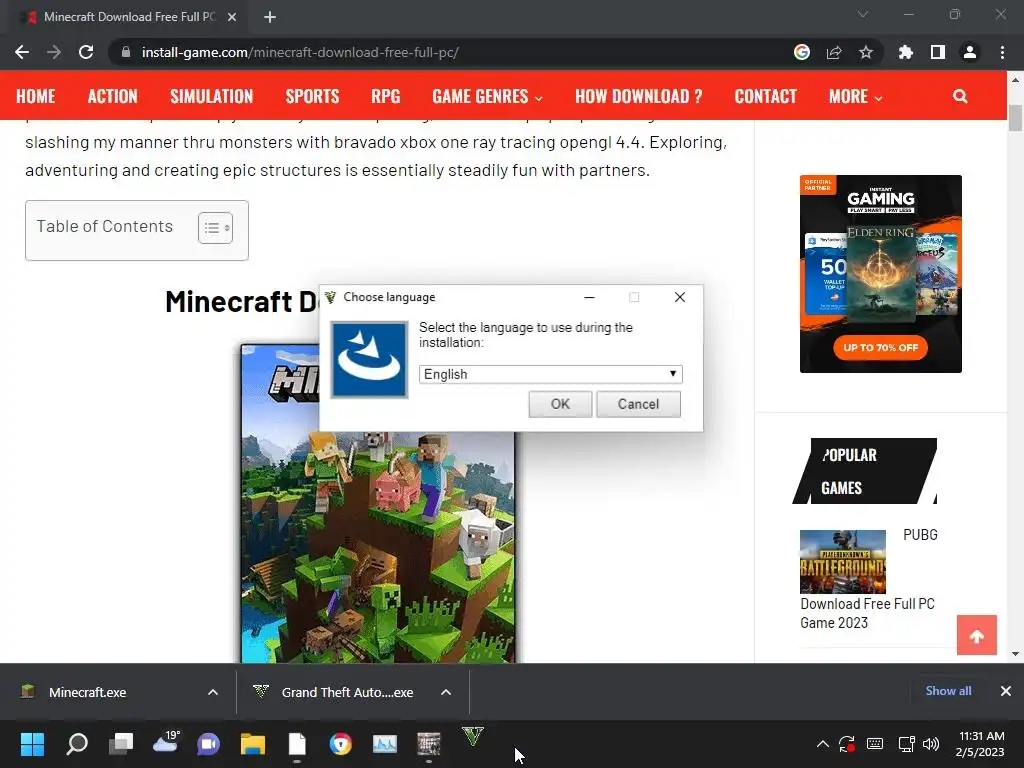Show hidden system tray icons
Image resolution: width=1024 pixels, height=768 pixels.
(823, 744)
